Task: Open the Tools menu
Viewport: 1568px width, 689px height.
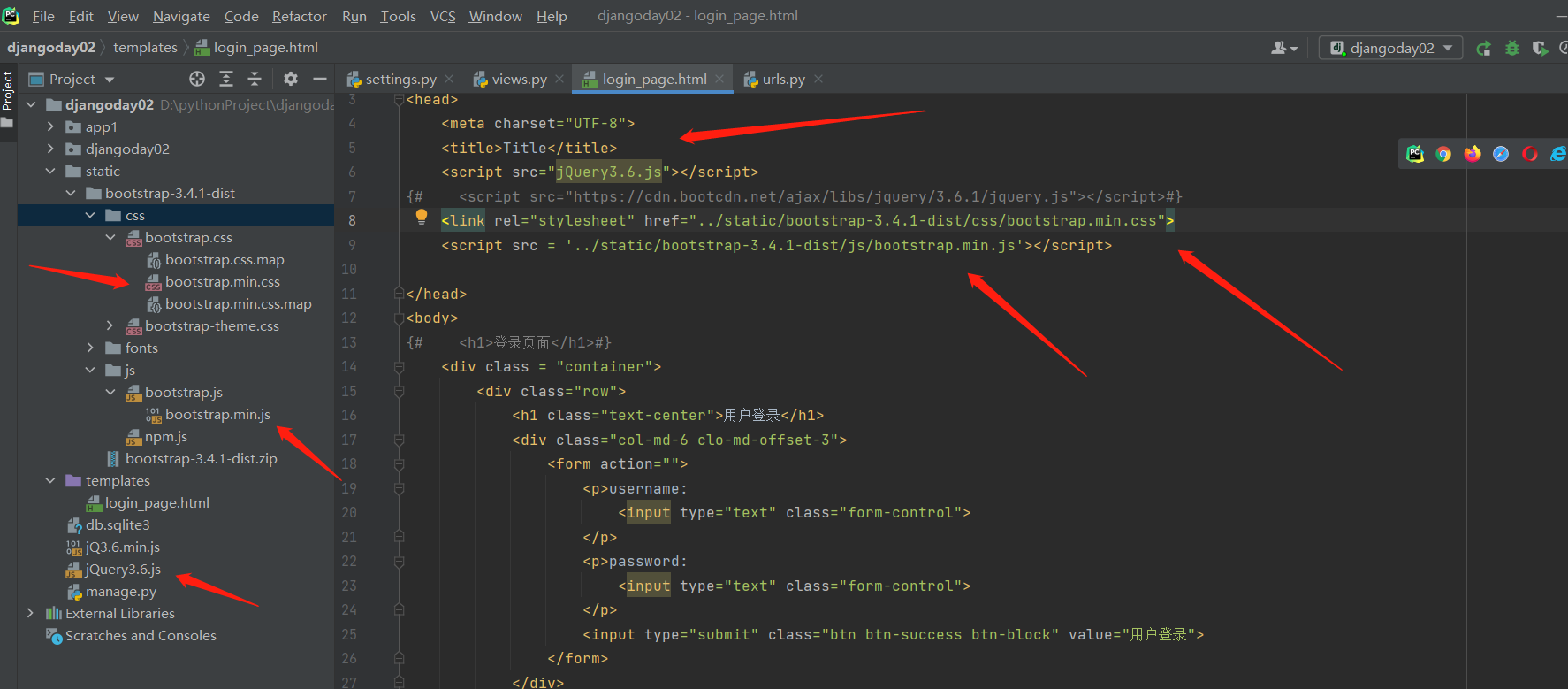Action: click(398, 16)
